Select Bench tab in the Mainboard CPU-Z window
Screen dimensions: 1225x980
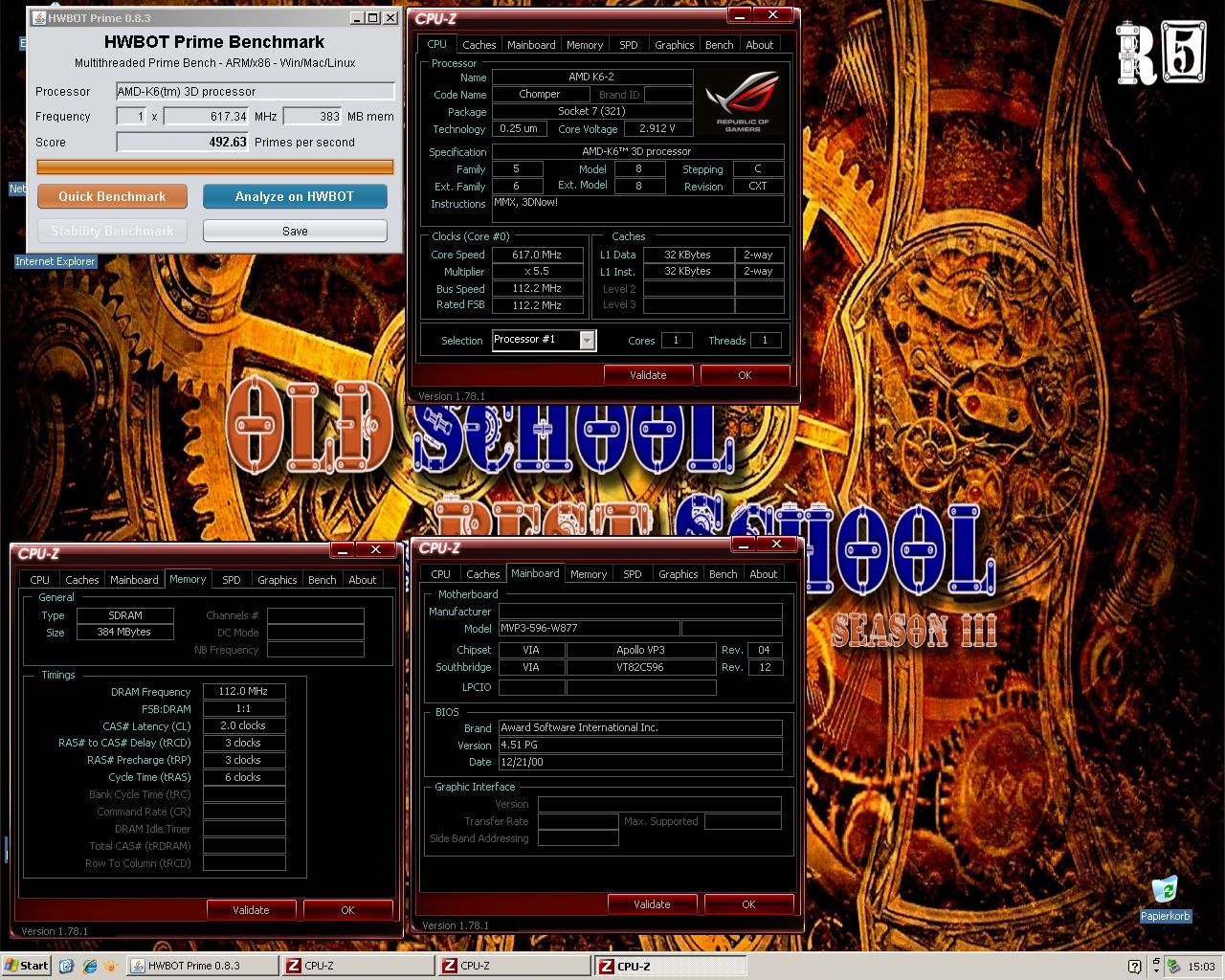point(724,574)
